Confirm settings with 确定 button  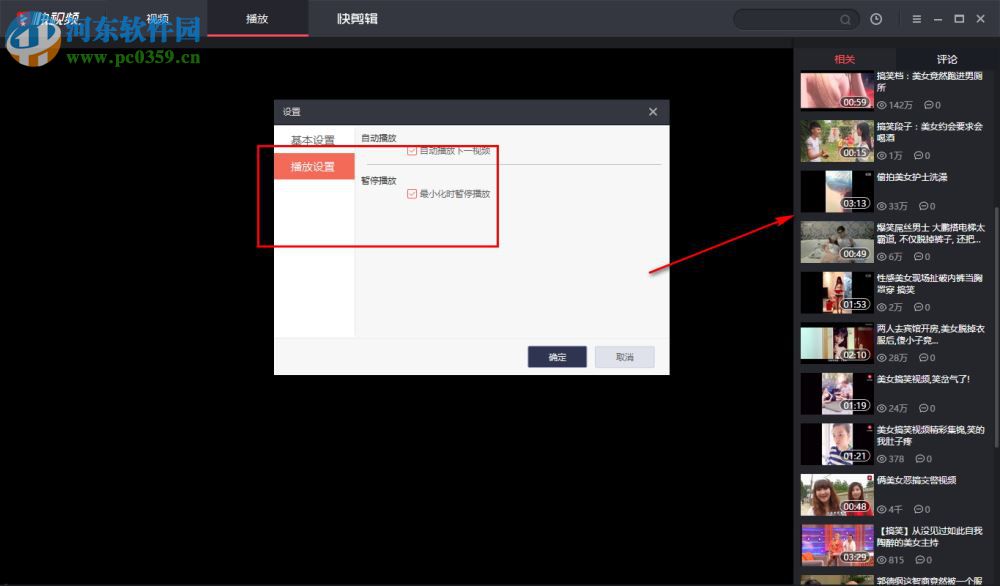[x=557, y=357]
